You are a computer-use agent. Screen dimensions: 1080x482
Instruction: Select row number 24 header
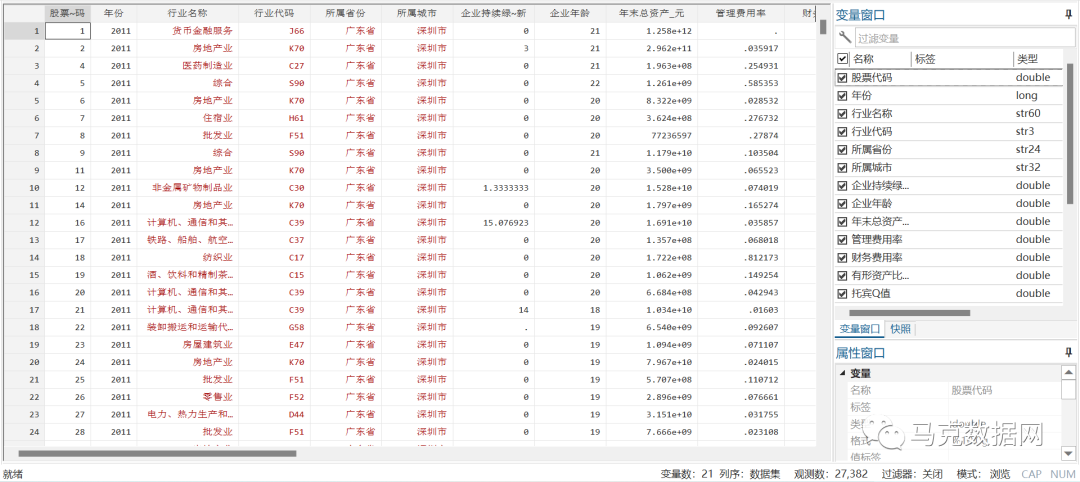click(x=23, y=432)
